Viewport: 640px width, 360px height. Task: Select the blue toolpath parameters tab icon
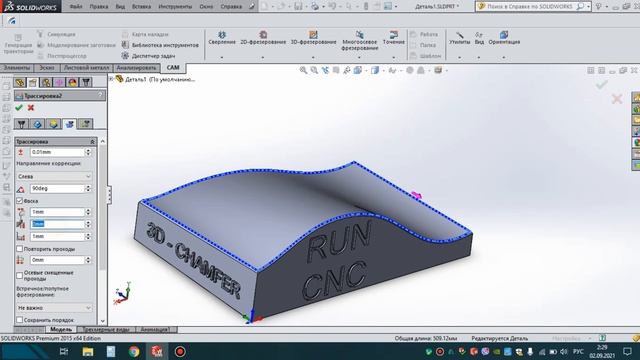click(69, 124)
